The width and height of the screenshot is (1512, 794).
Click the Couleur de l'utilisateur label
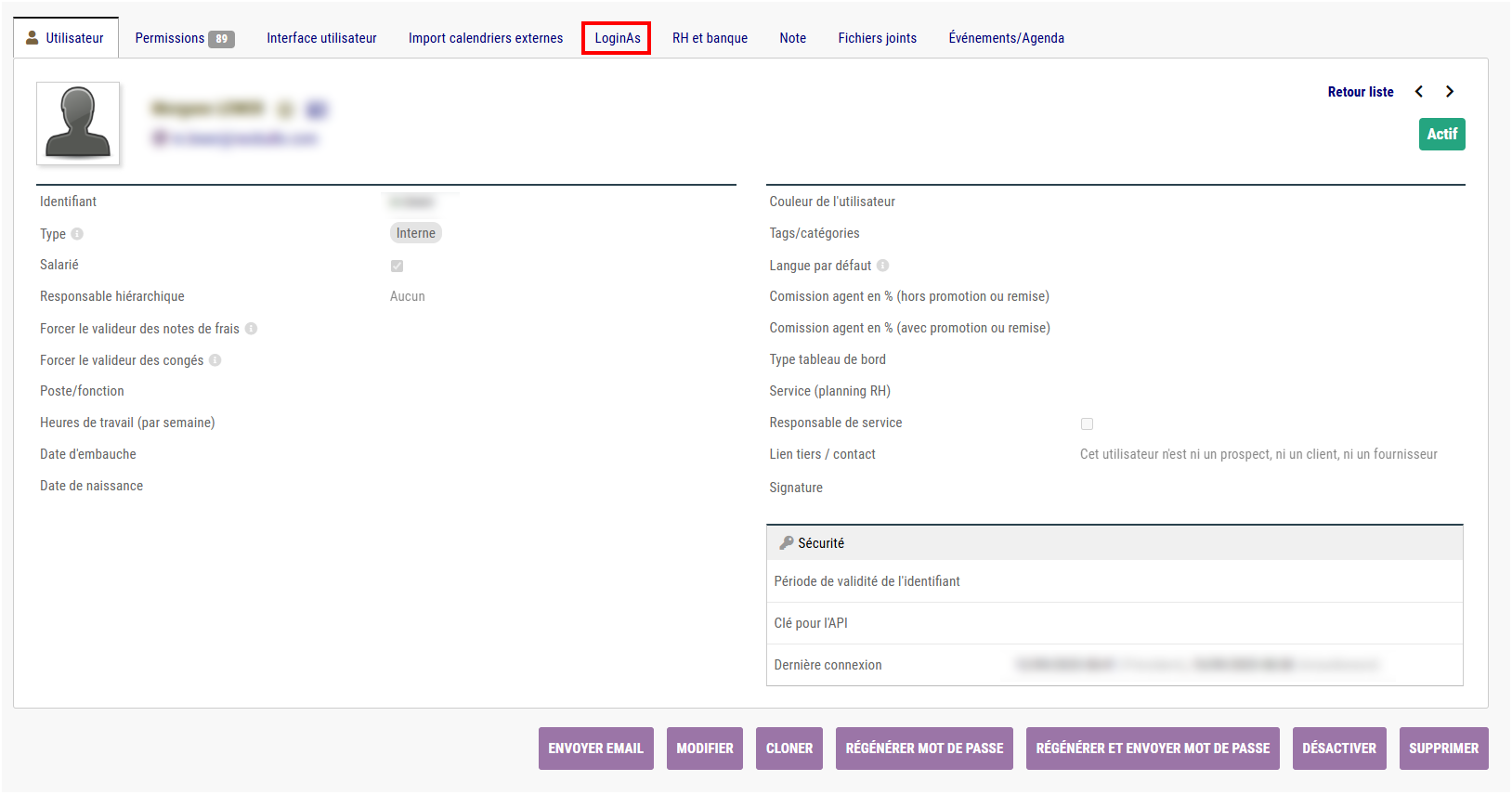tap(832, 202)
